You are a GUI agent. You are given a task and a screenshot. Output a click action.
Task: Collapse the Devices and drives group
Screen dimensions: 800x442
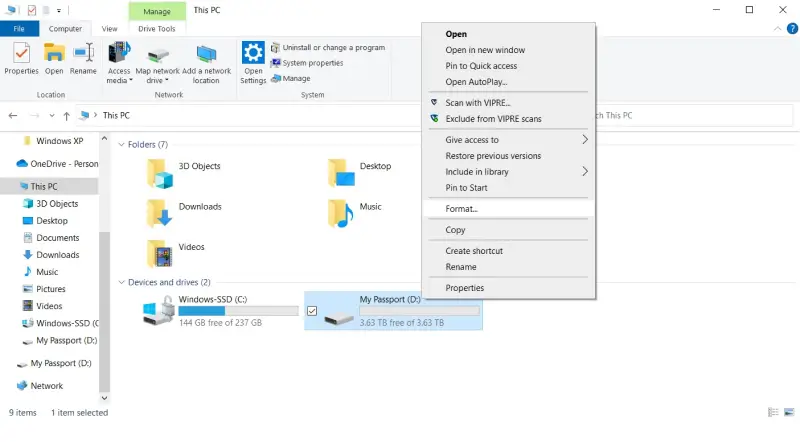[x=122, y=283]
